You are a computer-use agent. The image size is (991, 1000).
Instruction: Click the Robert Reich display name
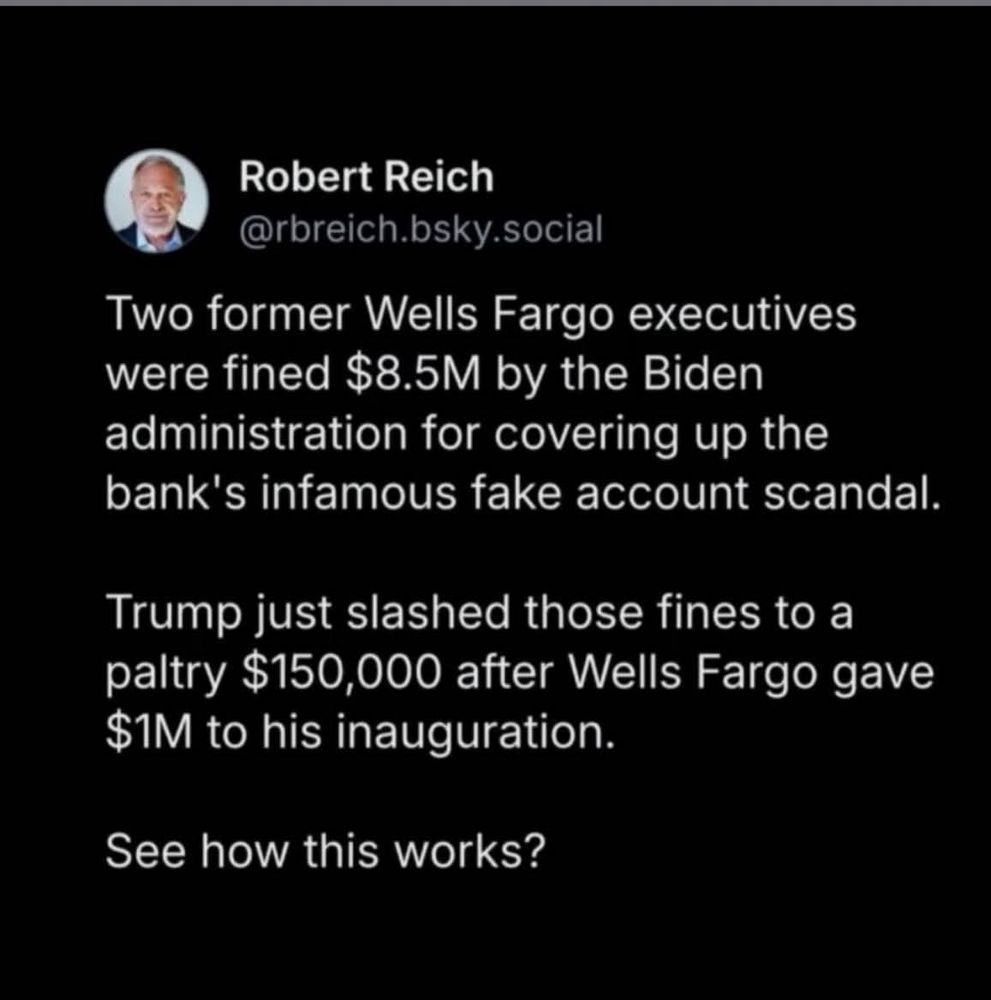point(366,177)
